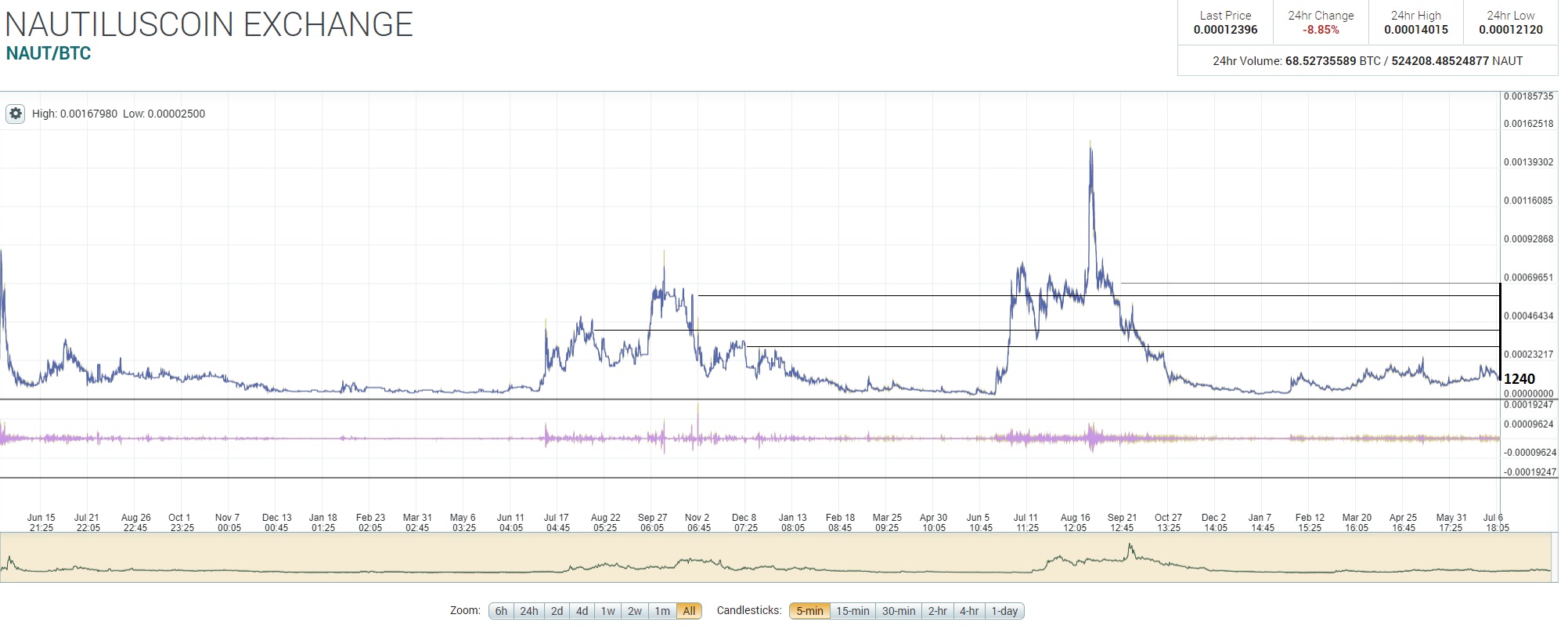The image size is (1568, 629).
Task: Switch candlesticks to 4-hr
Action: click(969, 611)
